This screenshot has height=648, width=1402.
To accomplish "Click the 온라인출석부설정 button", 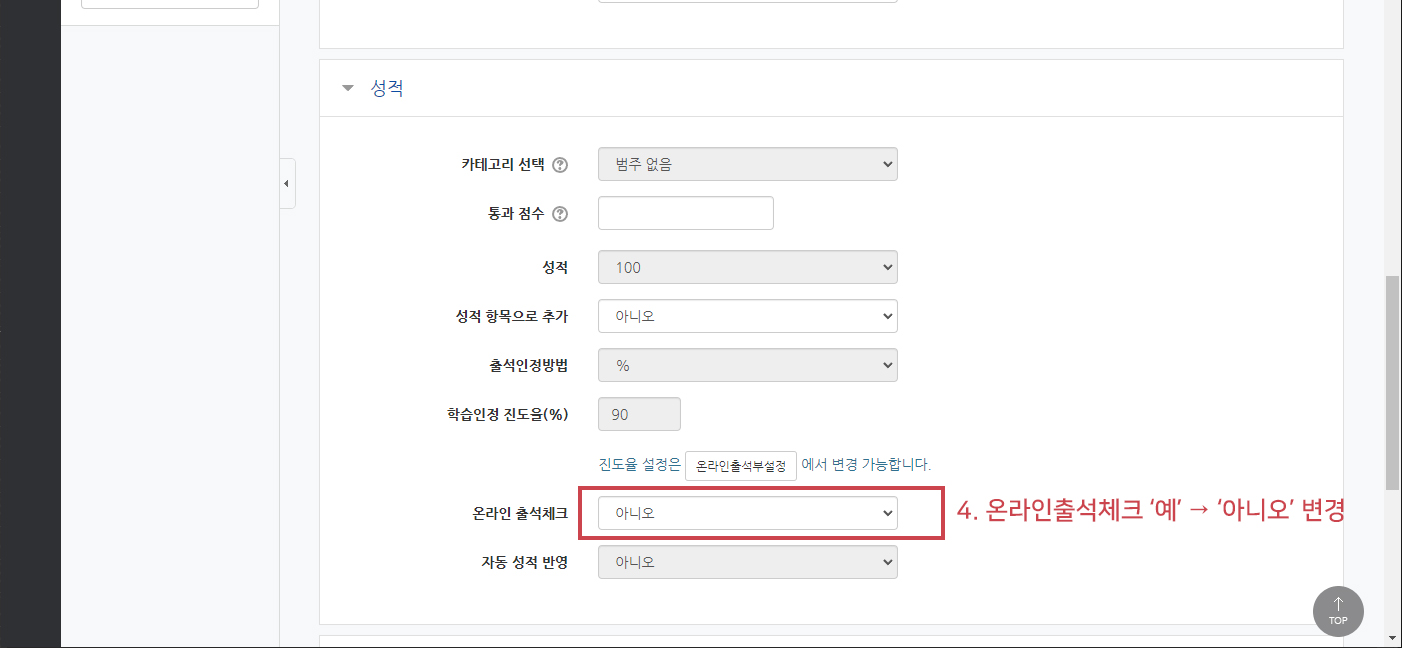I will click(741, 466).
